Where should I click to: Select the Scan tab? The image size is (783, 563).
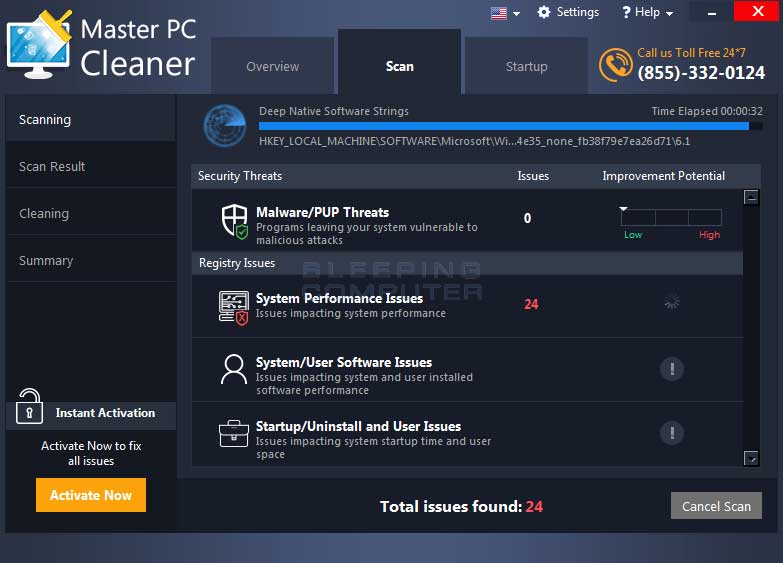tap(399, 62)
